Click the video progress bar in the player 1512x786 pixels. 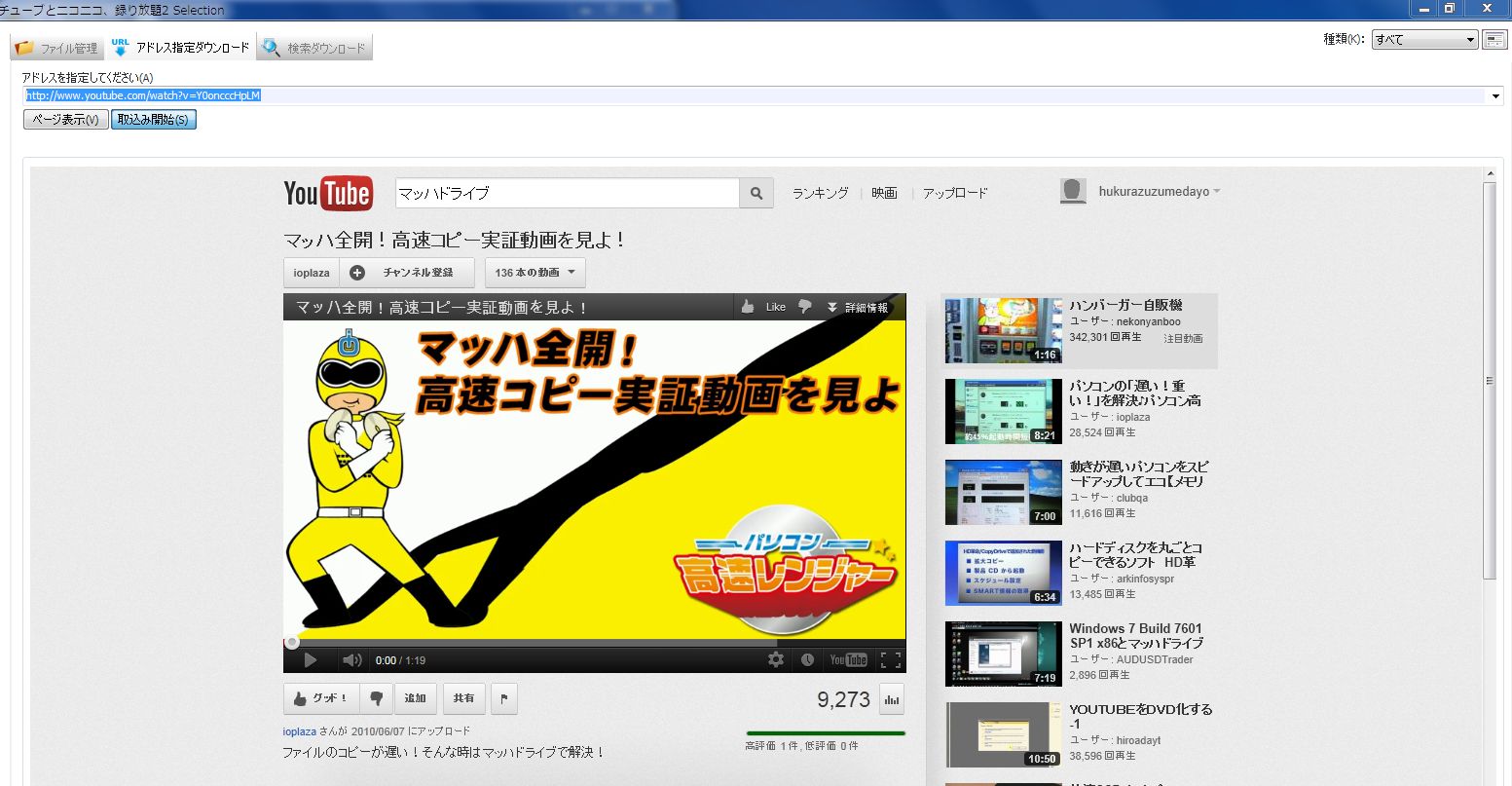tap(595, 643)
